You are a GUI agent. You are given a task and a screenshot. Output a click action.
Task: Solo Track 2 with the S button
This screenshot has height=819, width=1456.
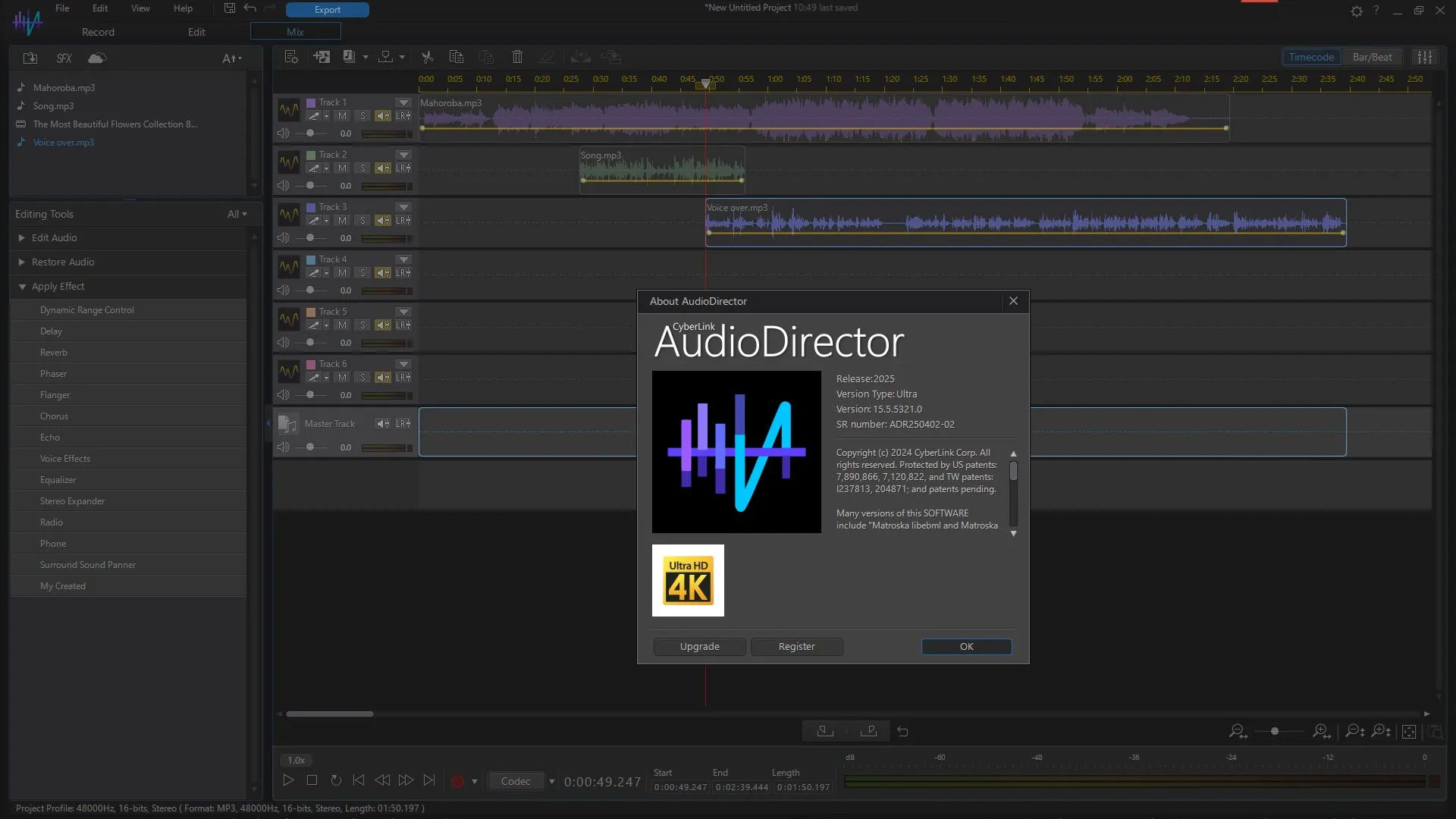coord(362,168)
